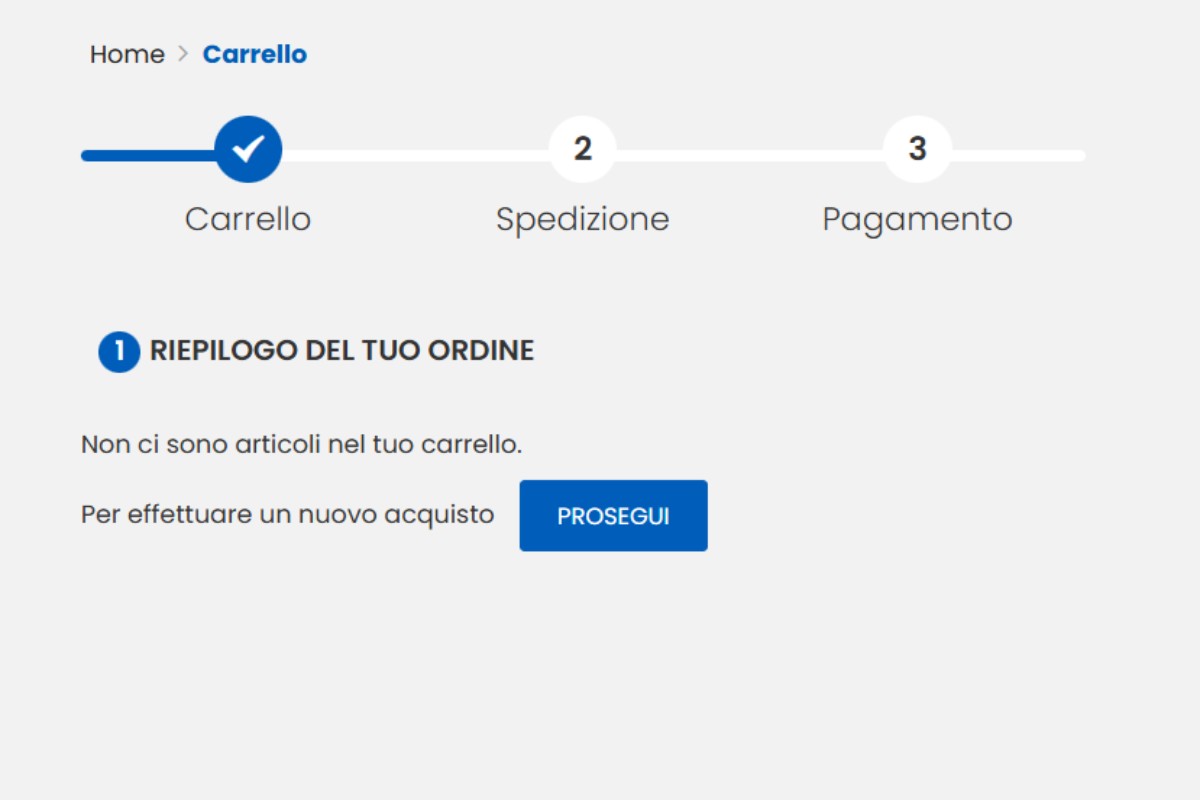The width and height of the screenshot is (1200, 800).
Task: Select the Carrello breadcrumb entry
Action: [x=254, y=54]
